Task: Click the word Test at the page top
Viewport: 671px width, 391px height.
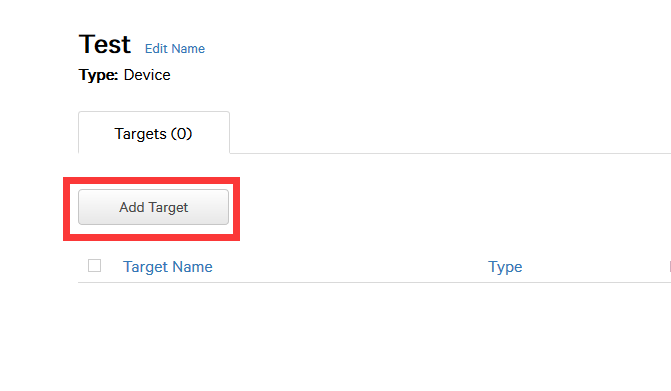Action: point(105,44)
